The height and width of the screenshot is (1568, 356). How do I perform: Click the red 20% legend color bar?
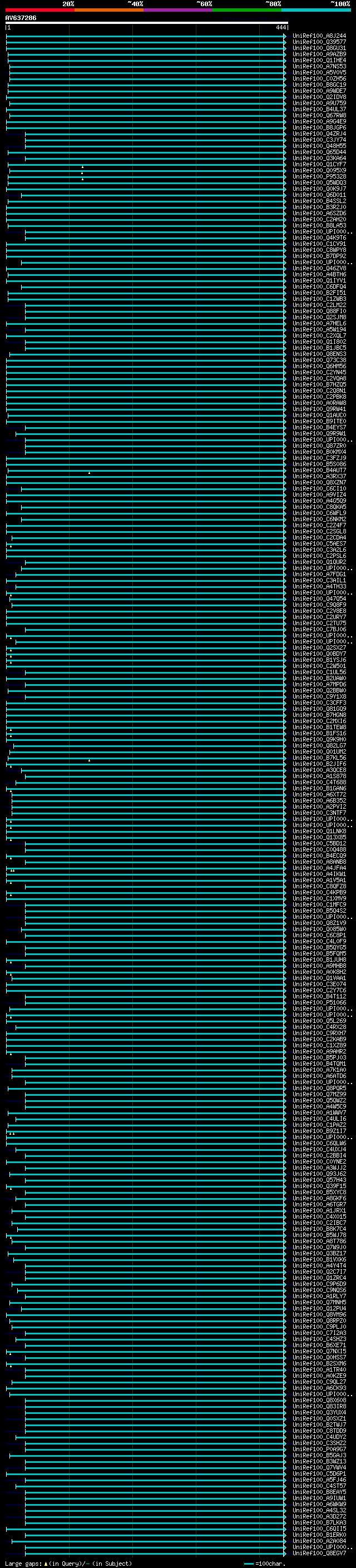tap(40, 10)
